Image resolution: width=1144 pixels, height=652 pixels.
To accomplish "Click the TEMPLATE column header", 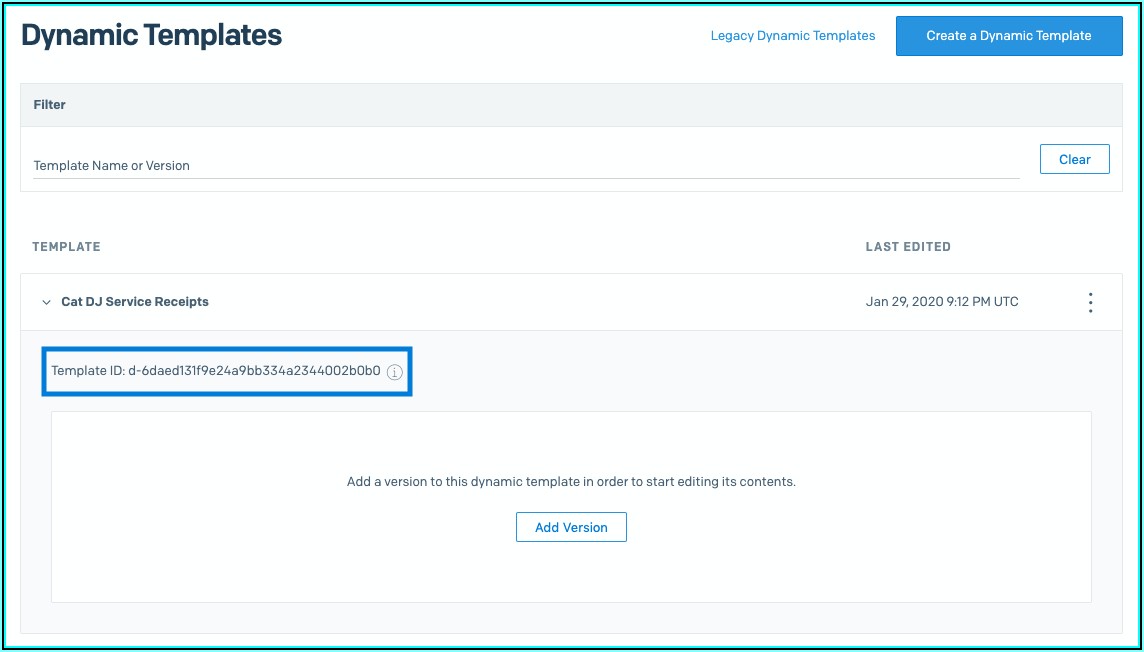I will 66,247.
